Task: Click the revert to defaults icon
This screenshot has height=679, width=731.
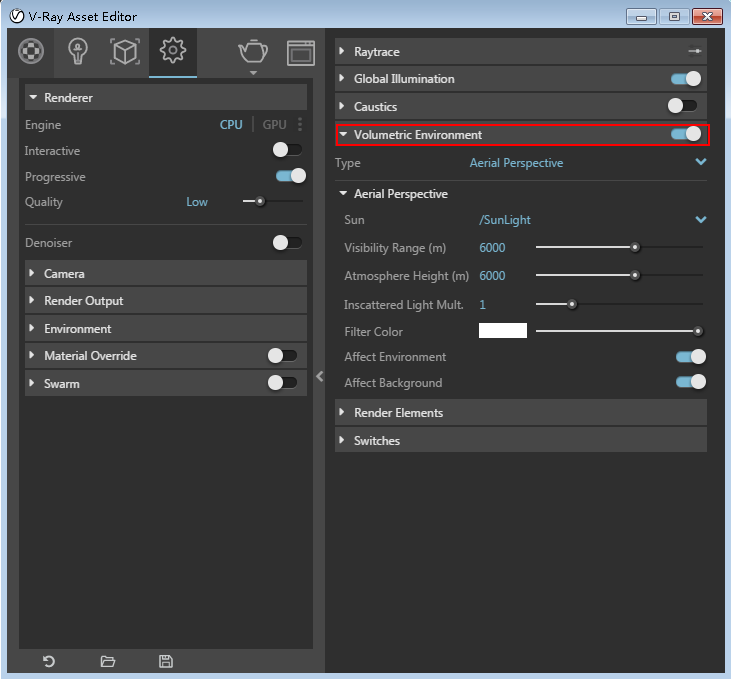Action: [48, 661]
